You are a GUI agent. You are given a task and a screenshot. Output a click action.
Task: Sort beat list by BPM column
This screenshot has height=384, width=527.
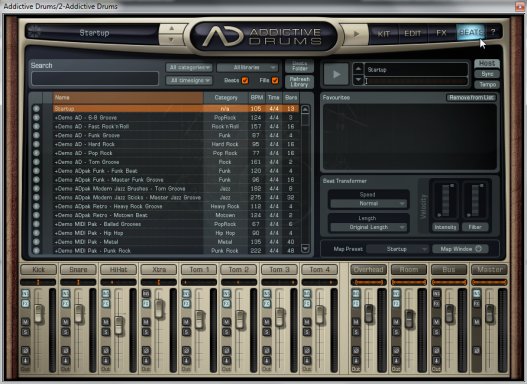tap(256, 97)
